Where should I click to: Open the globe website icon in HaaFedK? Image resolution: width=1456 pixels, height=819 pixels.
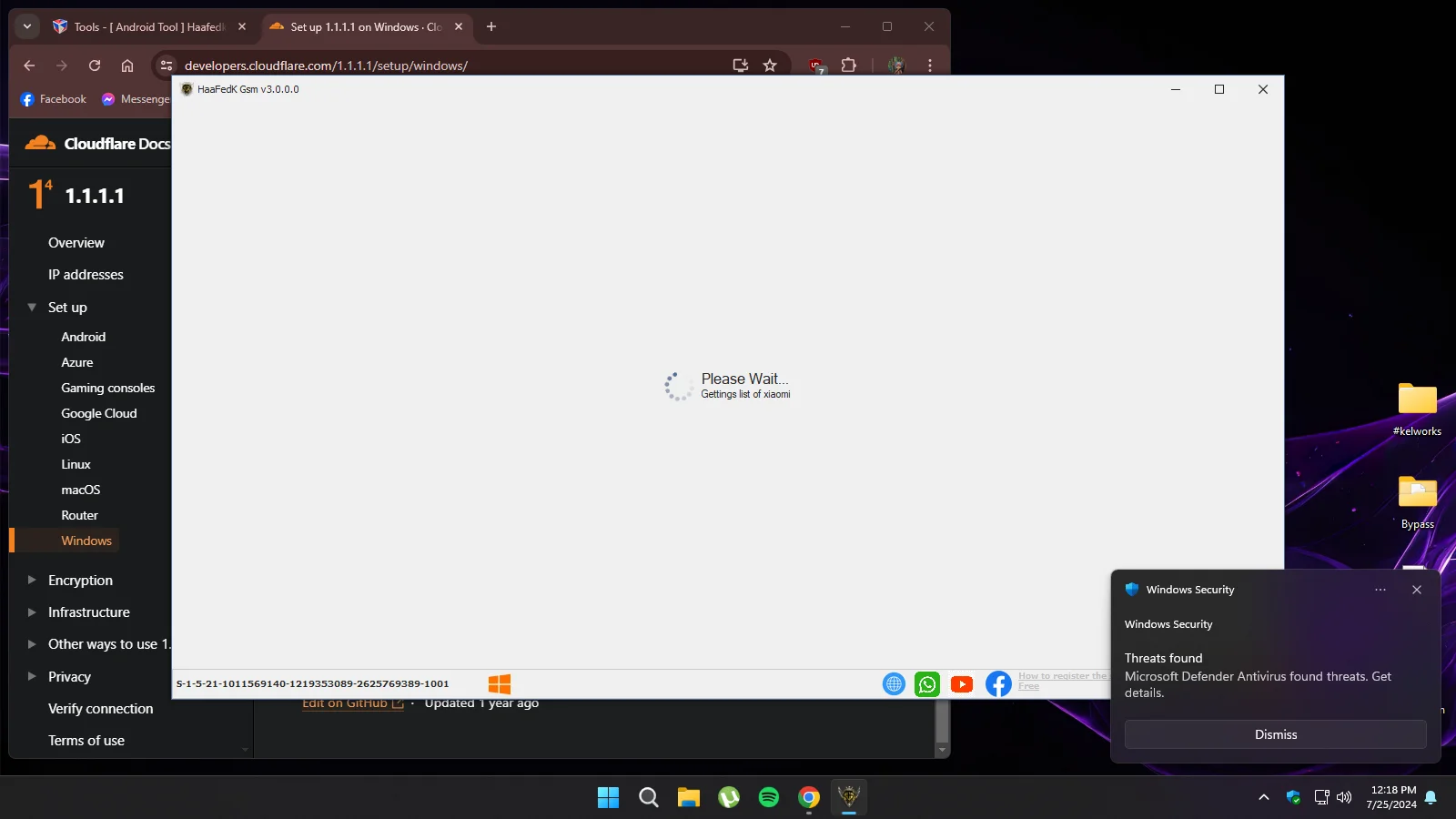tap(895, 684)
